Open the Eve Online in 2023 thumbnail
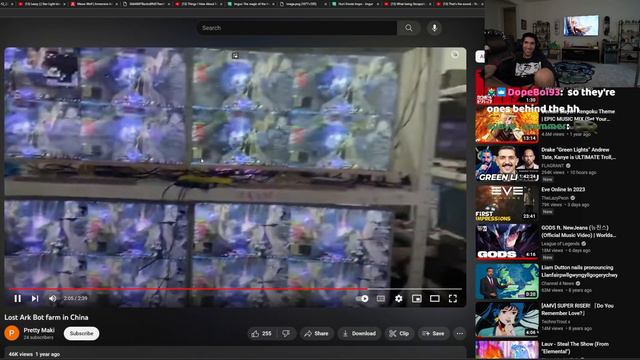 pyautogui.click(x=507, y=204)
